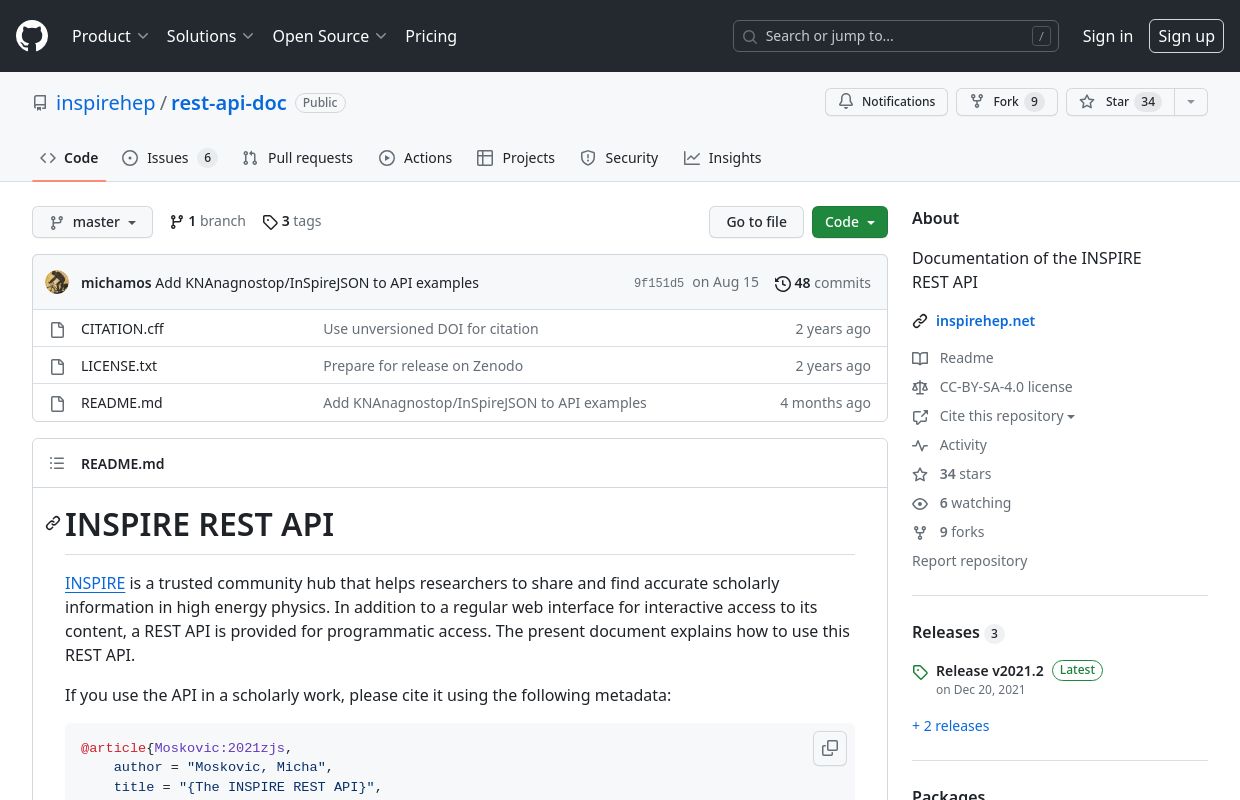The height and width of the screenshot is (800, 1240).
Task: Expand the Product menu
Action: [110, 36]
